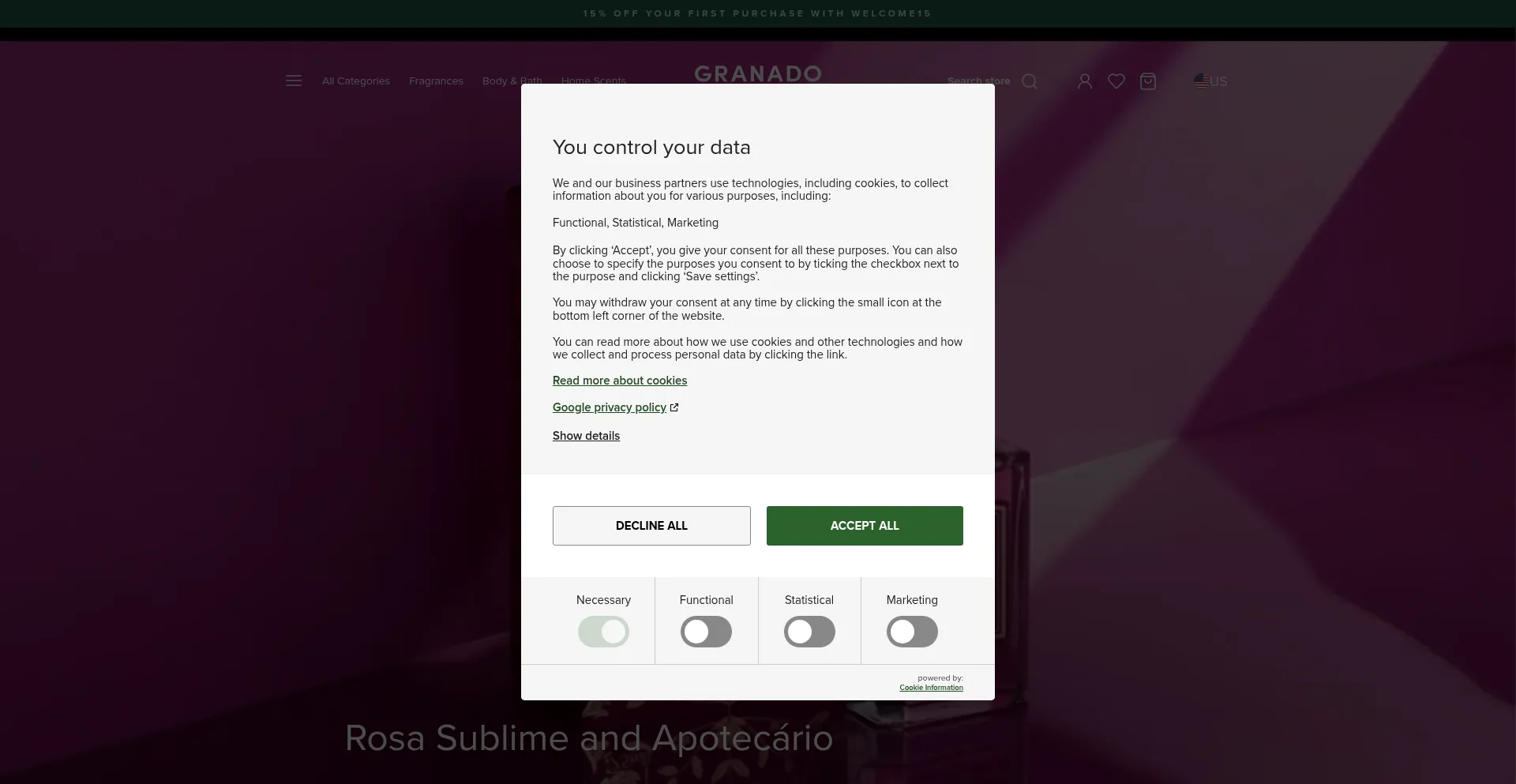Open the user account icon

click(x=1085, y=81)
